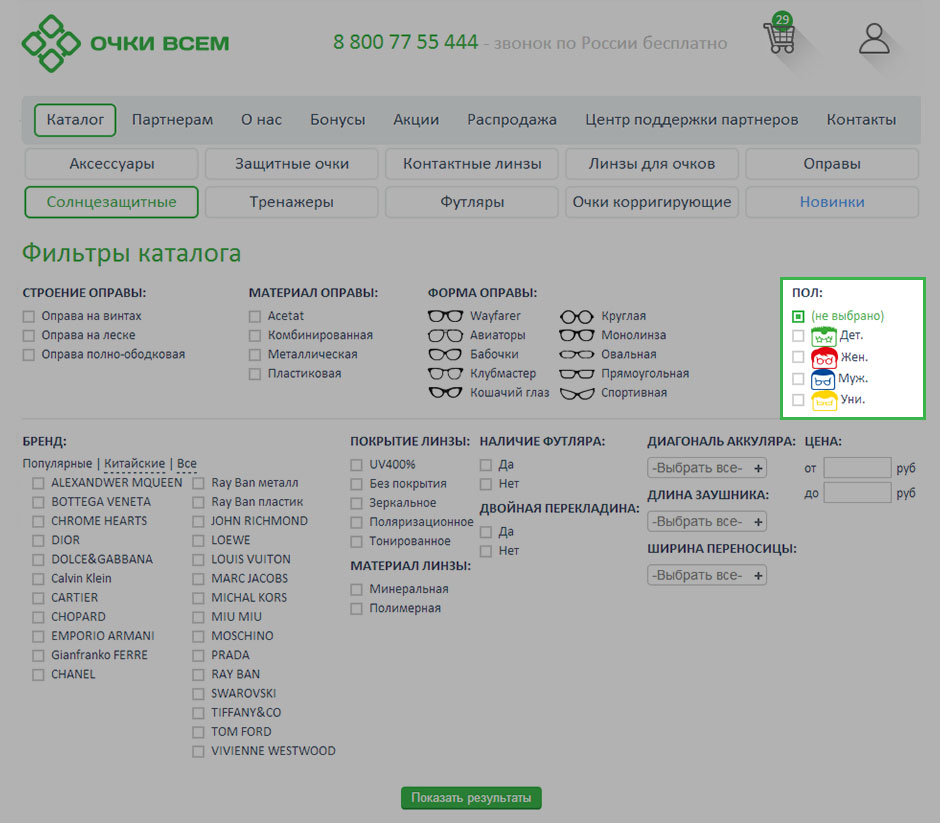Image resolution: width=940 pixels, height=823 pixels.
Task: Enable the UV400% lens coating checkbox
Action: point(357,465)
